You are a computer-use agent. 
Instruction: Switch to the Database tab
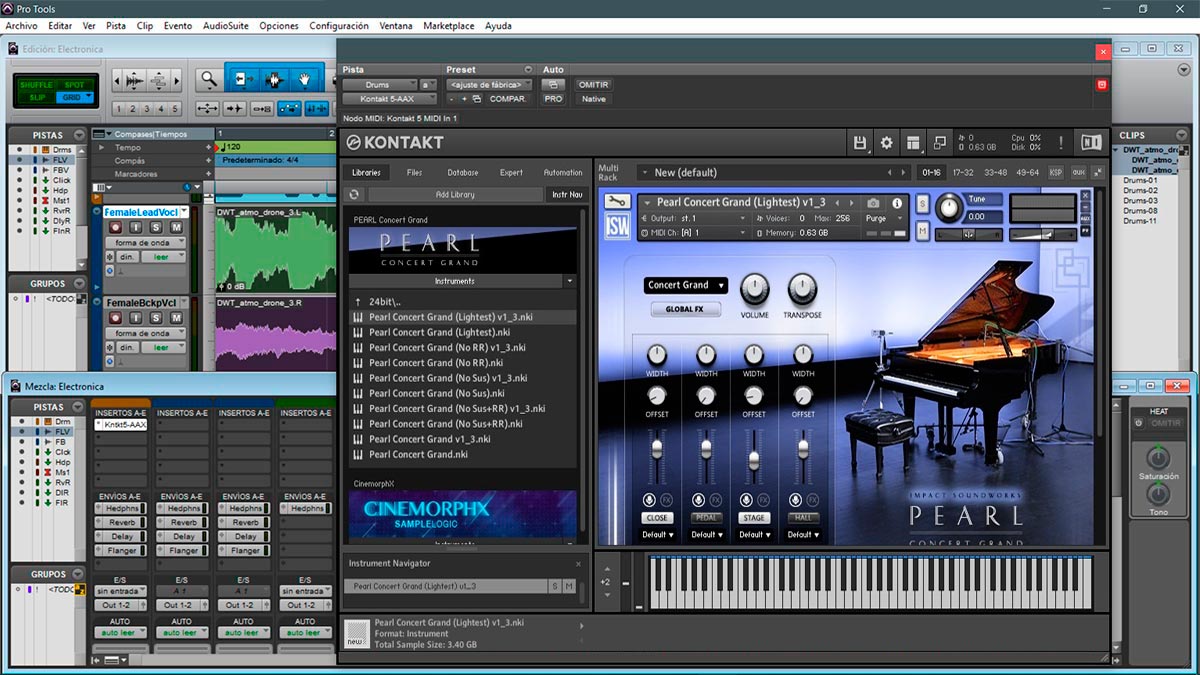[x=463, y=172]
